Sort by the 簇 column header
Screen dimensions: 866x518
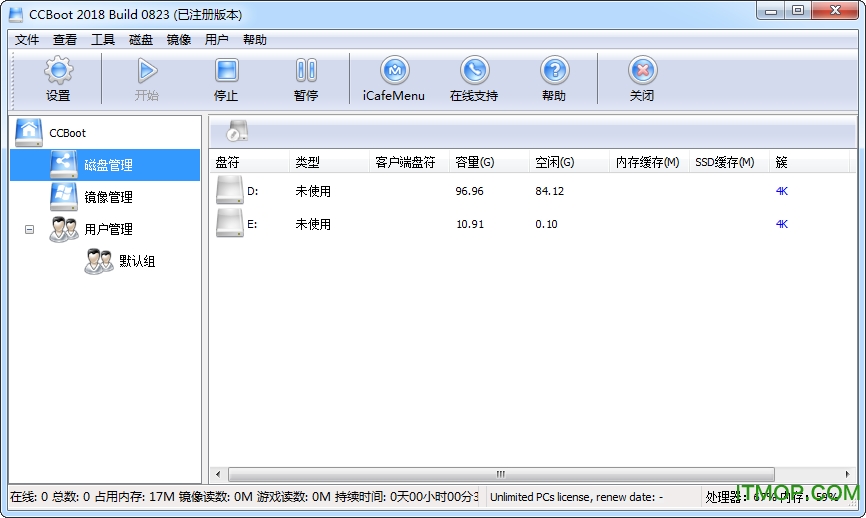[809, 162]
